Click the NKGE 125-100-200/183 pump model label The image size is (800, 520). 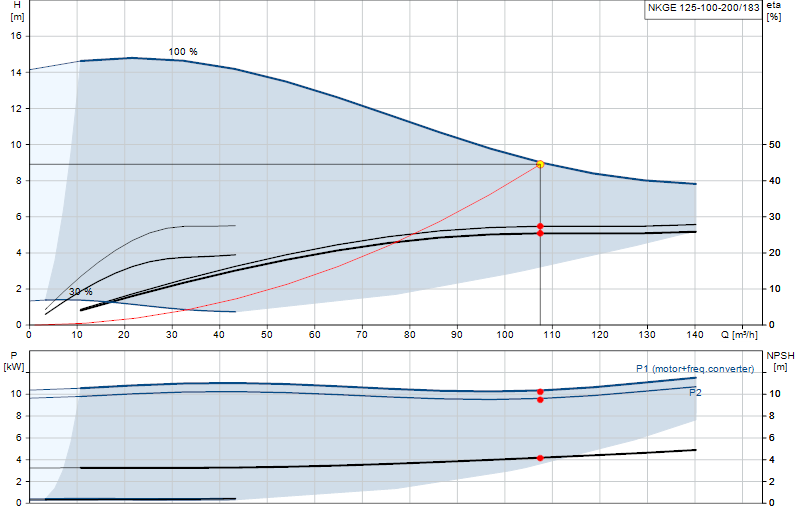(x=704, y=8)
